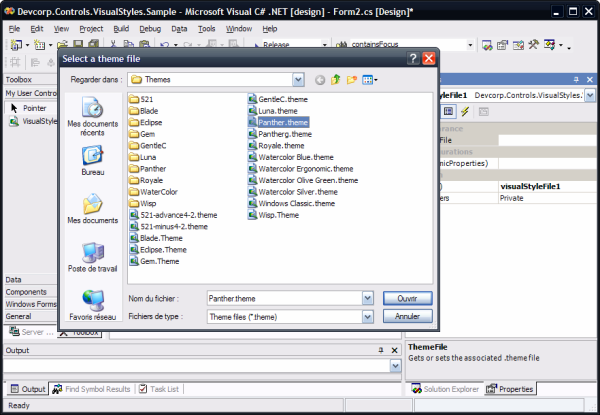Select Watercolor Blue.theme file
The height and width of the screenshot is (415, 600).
coord(291,157)
